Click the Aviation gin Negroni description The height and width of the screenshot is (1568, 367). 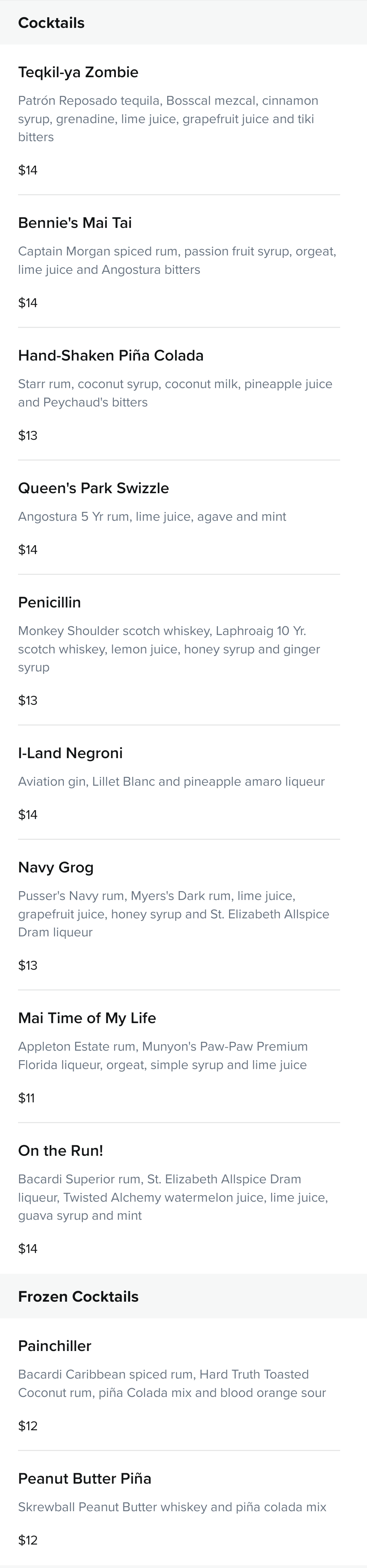[x=172, y=782]
